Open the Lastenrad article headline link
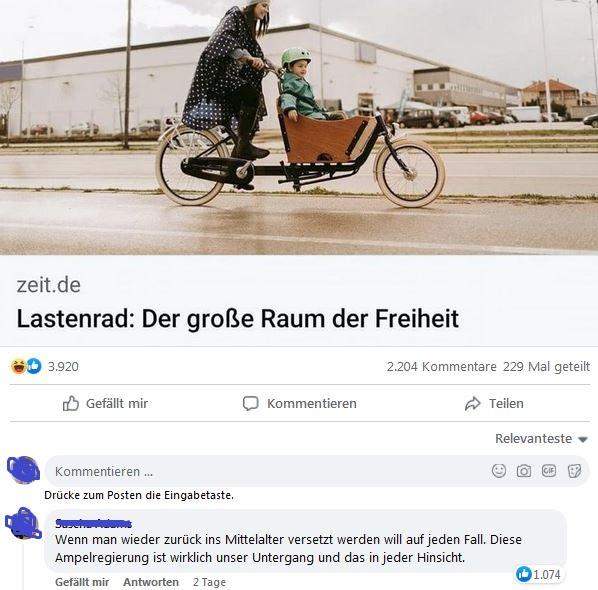 tap(238, 318)
